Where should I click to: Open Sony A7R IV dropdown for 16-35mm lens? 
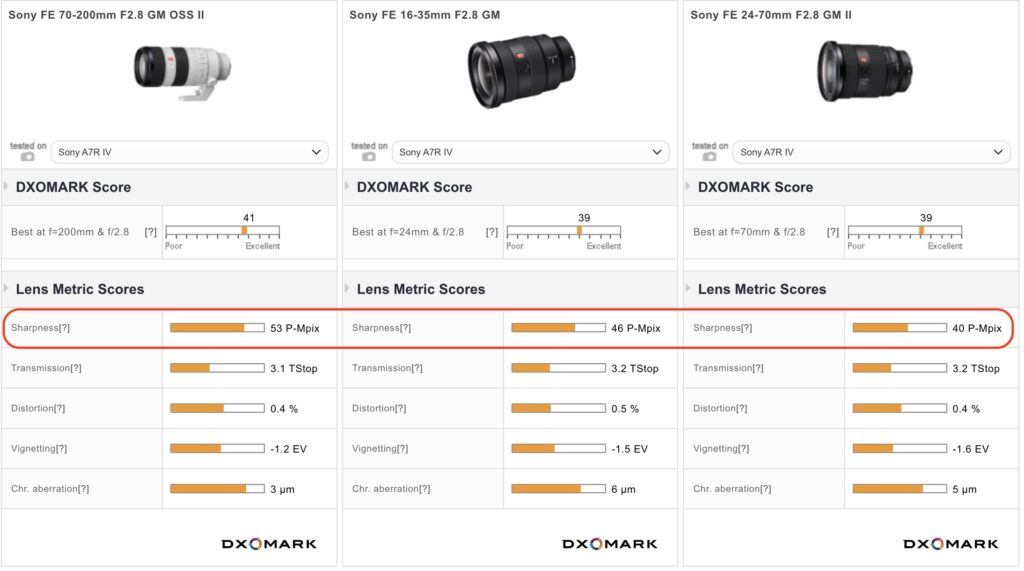[x=530, y=152]
